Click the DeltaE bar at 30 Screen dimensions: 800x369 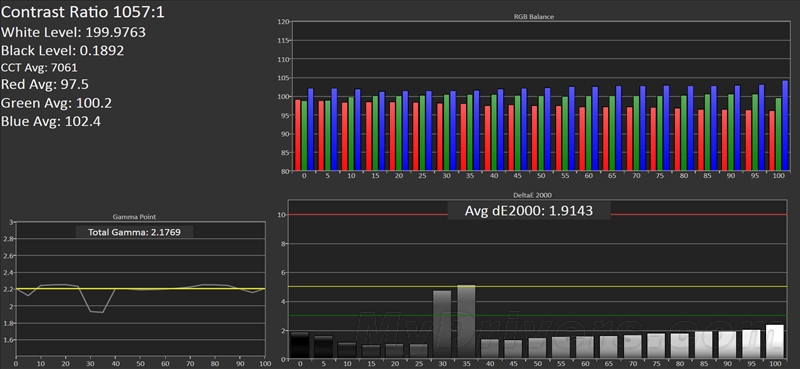[x=442, y=324]
